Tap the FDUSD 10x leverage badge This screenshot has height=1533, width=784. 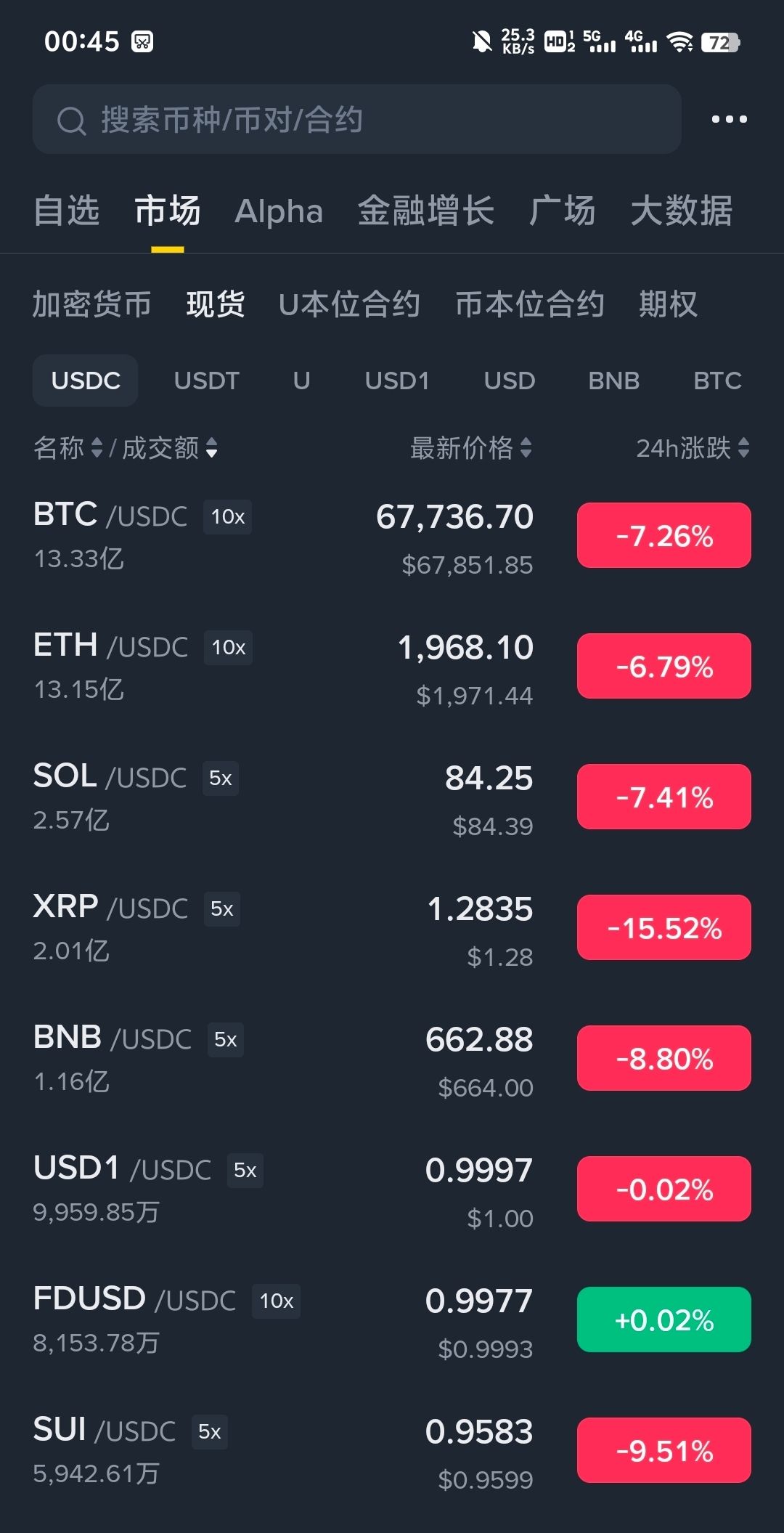pyautogui.click(x=276, y=1301)
